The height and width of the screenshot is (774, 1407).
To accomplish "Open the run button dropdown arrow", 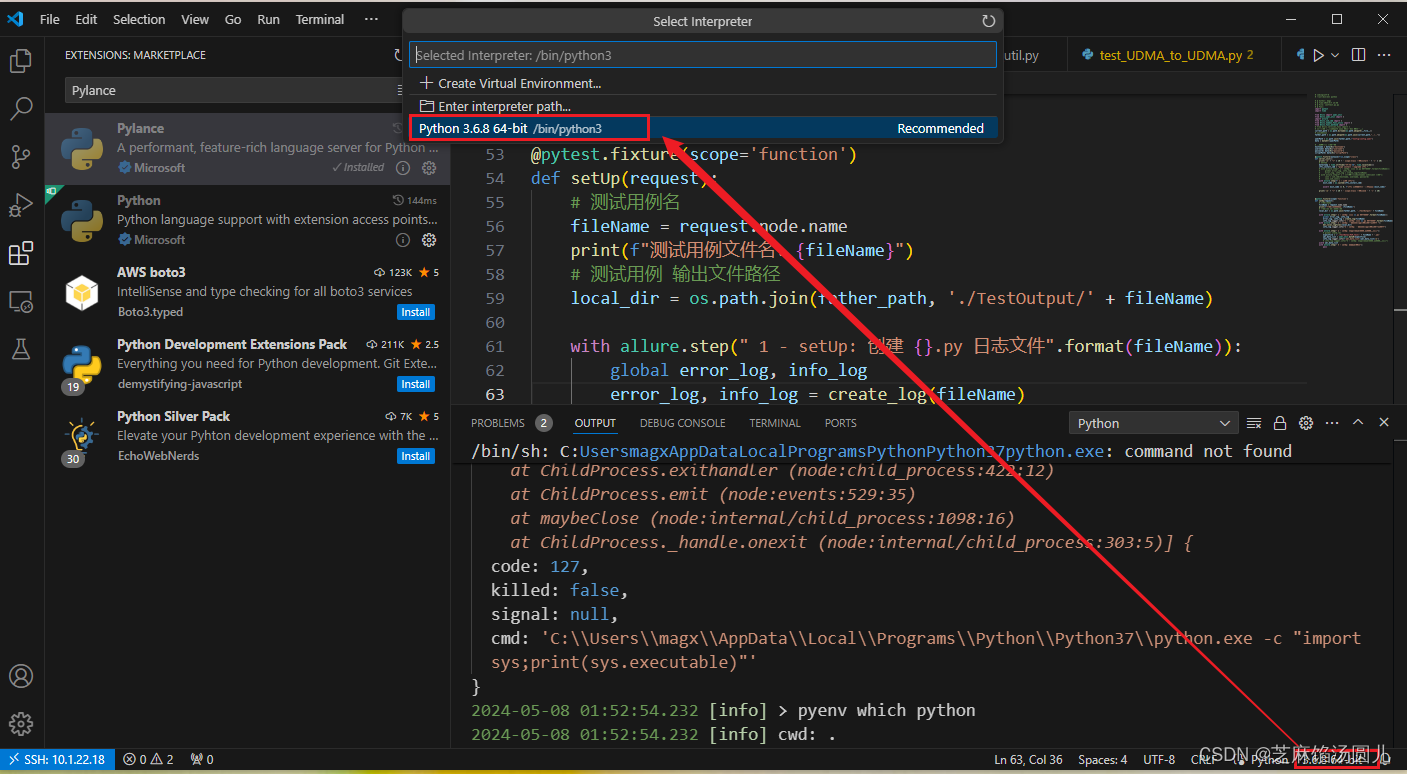I will tap(1336, 55).
